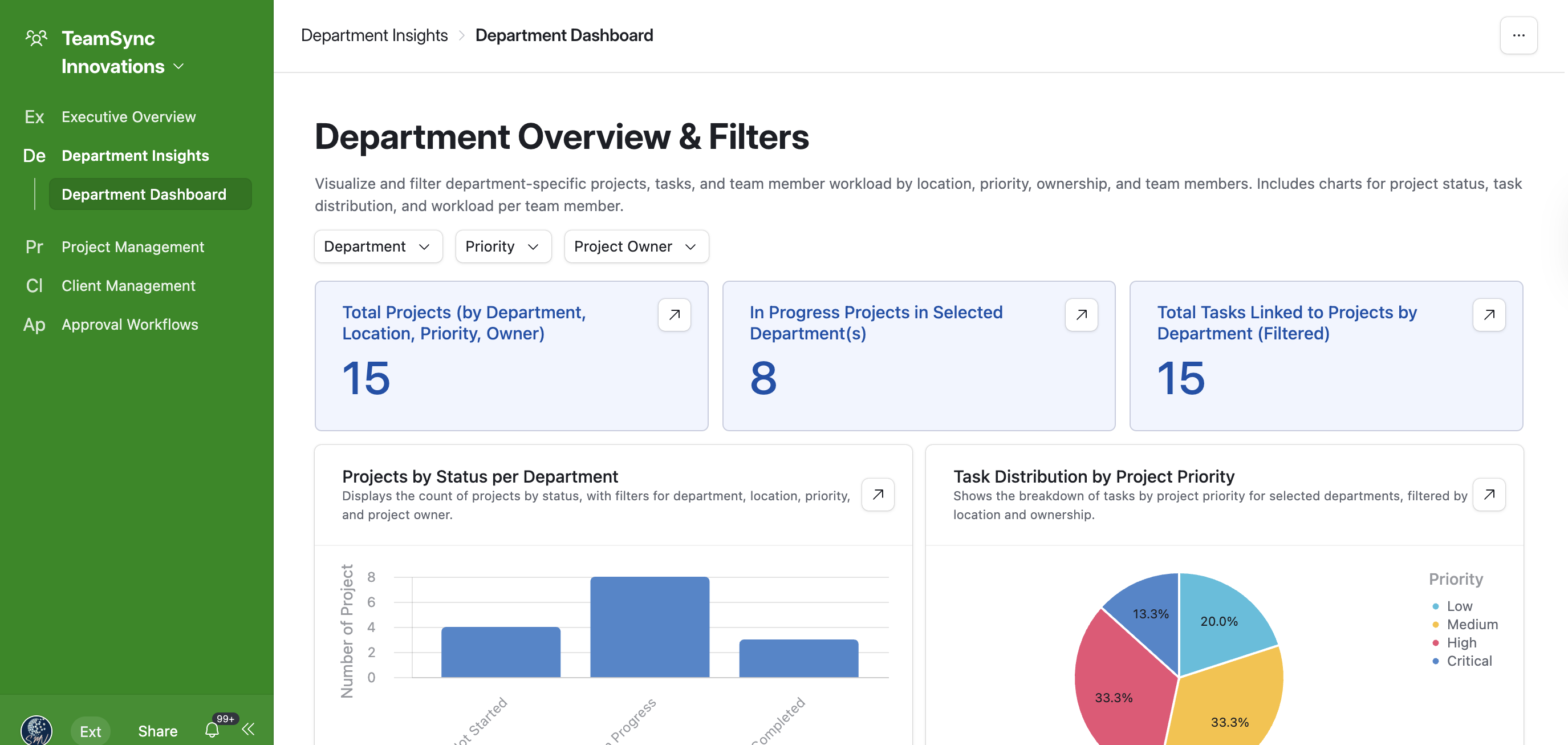Open the Project Owner filter dropdown
This screenshot has width=1568, height=745.
click(x=636, y=246)
